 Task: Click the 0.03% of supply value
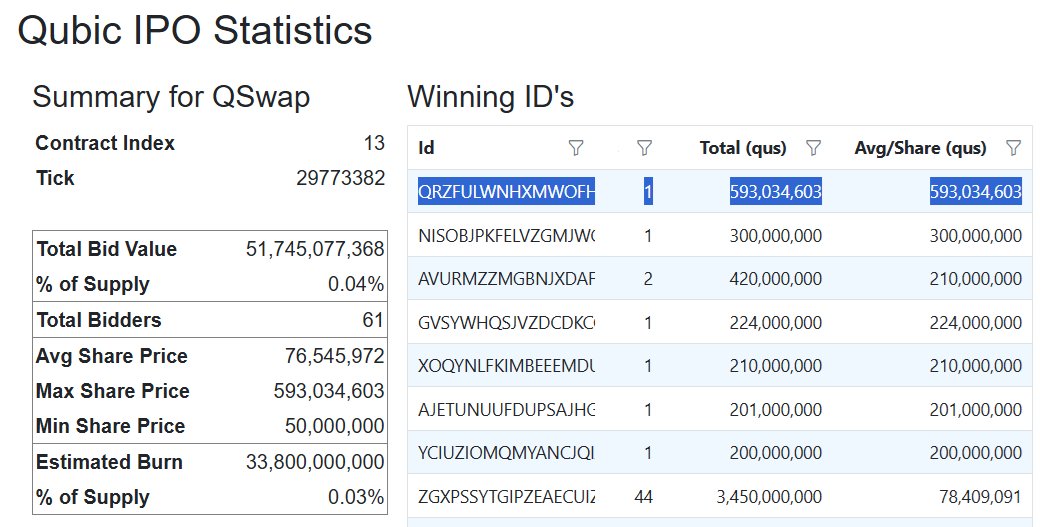[356, 497]
